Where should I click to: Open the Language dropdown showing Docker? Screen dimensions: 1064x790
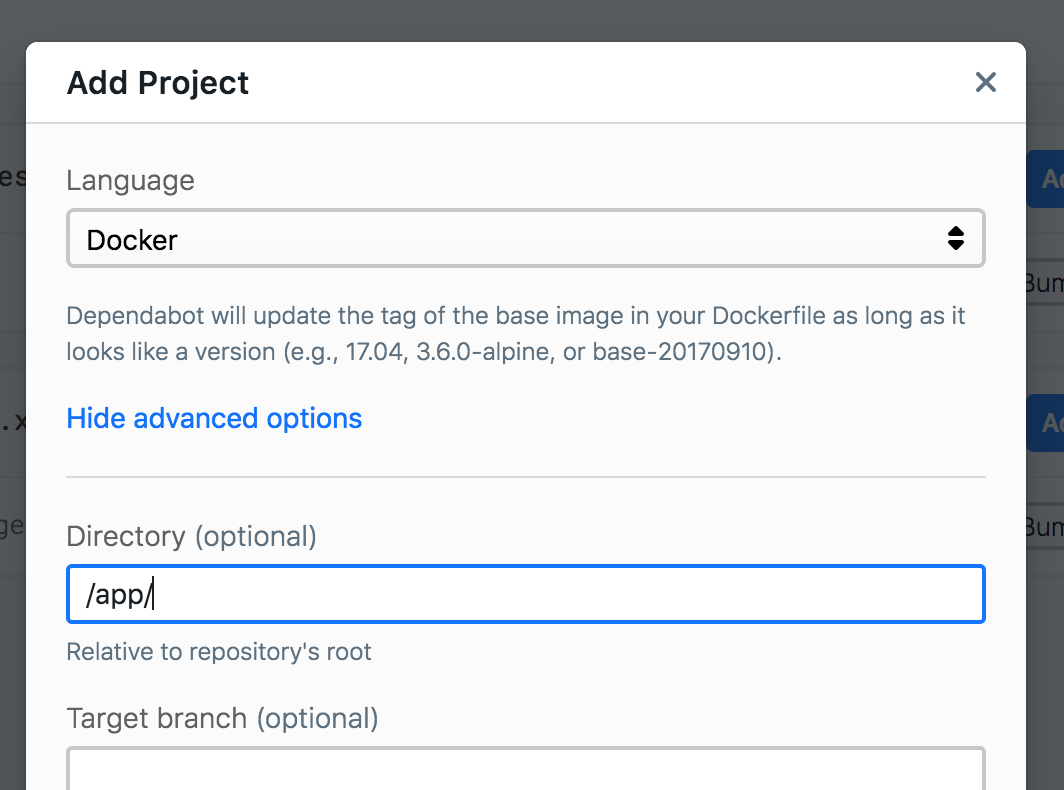526,238
